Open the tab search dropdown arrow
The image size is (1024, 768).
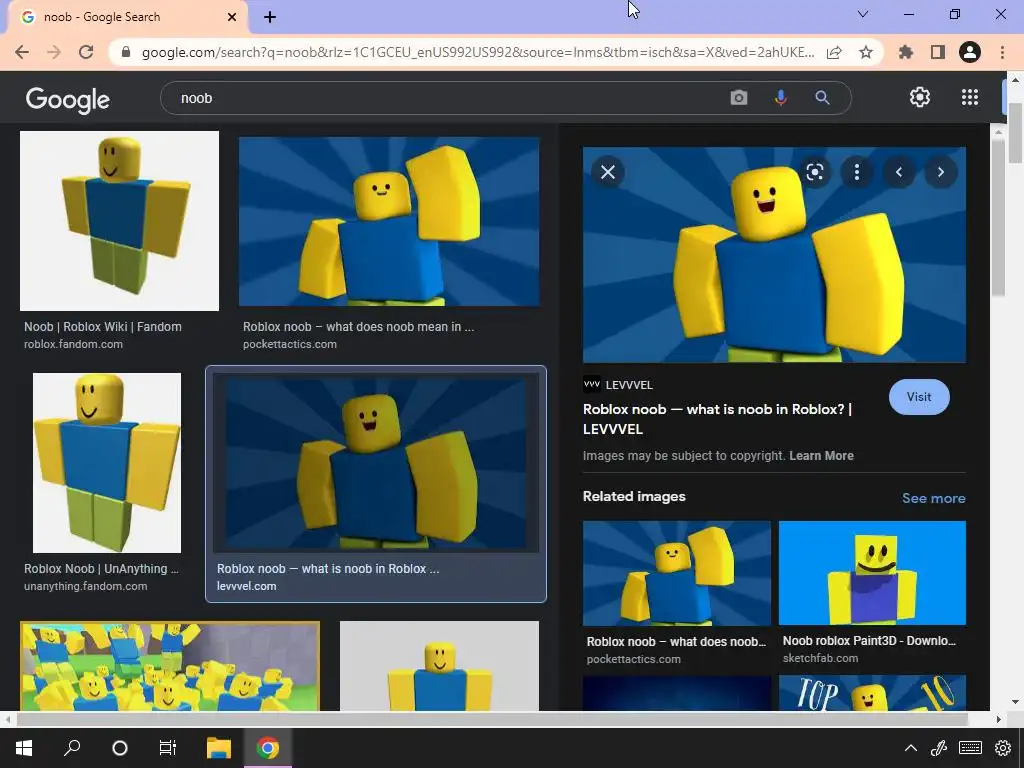pyautogui.click(x=863, y=14)
